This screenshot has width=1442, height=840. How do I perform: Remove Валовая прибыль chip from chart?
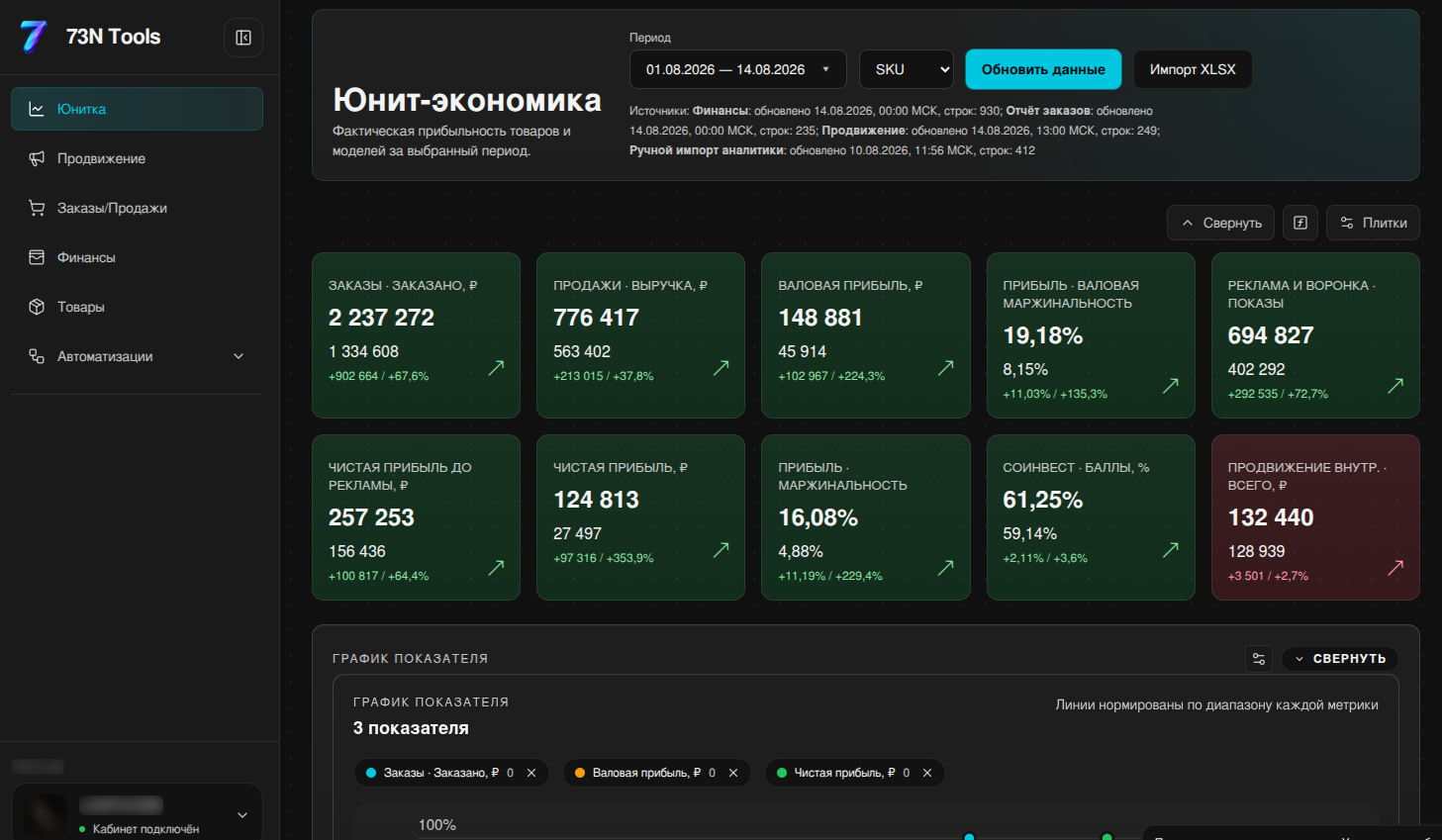click(733, 773)
